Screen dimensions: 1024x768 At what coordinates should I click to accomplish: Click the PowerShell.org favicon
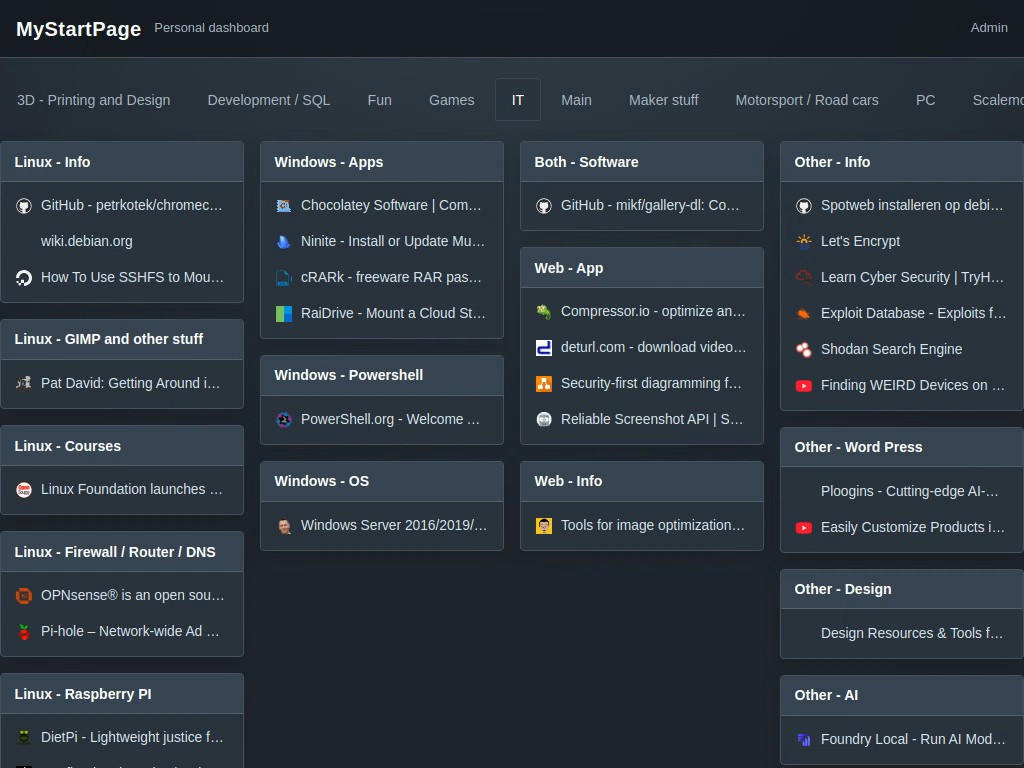point(283,419)
